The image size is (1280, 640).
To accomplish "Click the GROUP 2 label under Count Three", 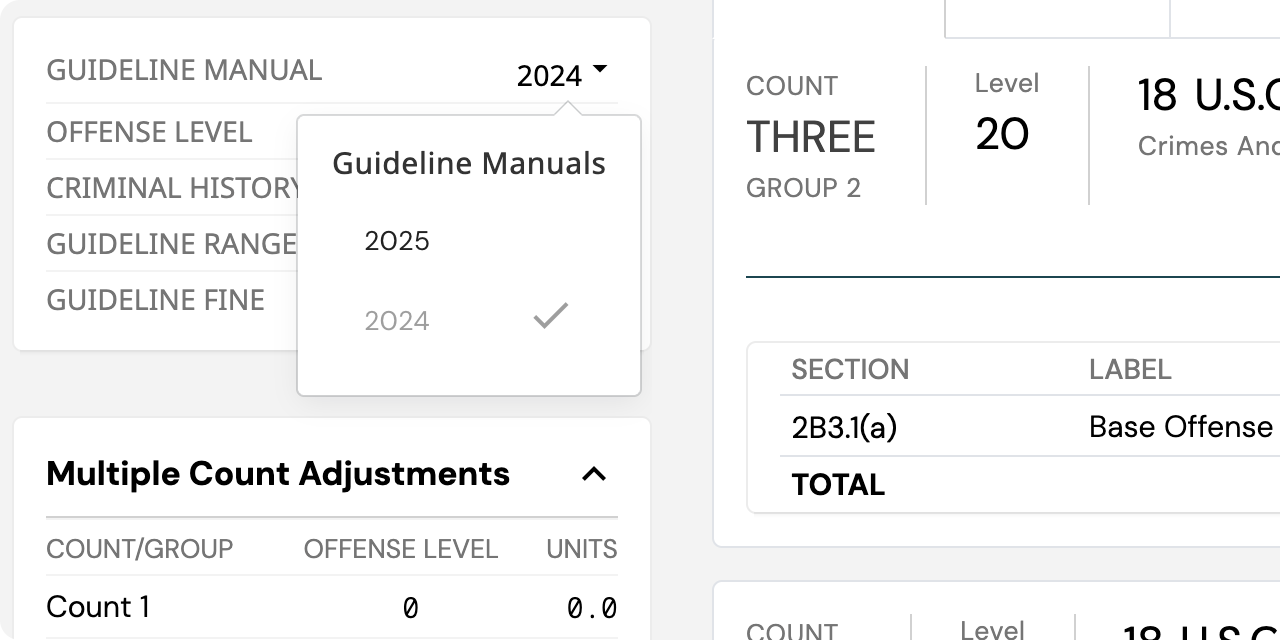I will click(x=803, y=188).
